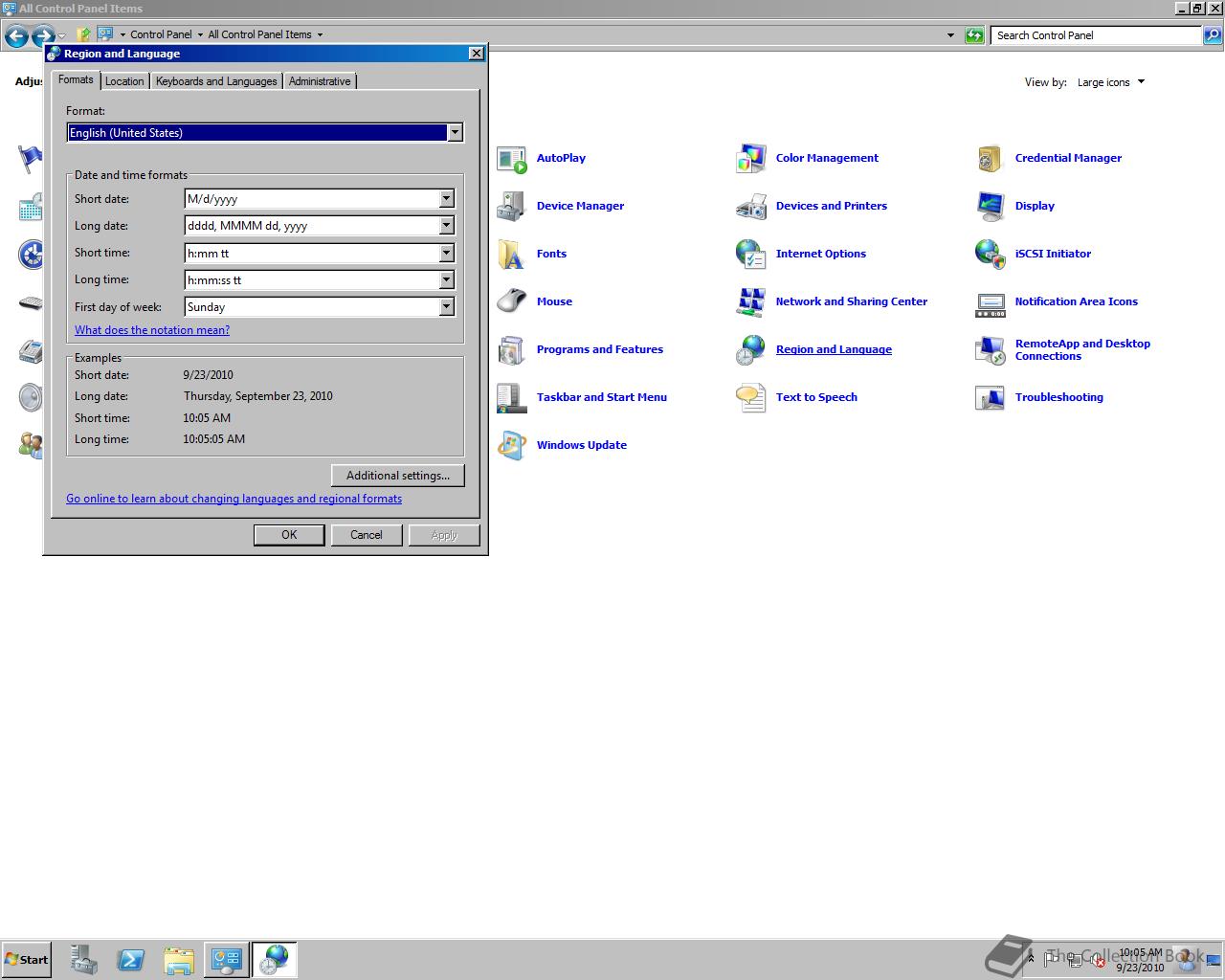1225x980 pixels.
Task: Open the 'Go online to learn' formats link
Action: coord(234,499)
